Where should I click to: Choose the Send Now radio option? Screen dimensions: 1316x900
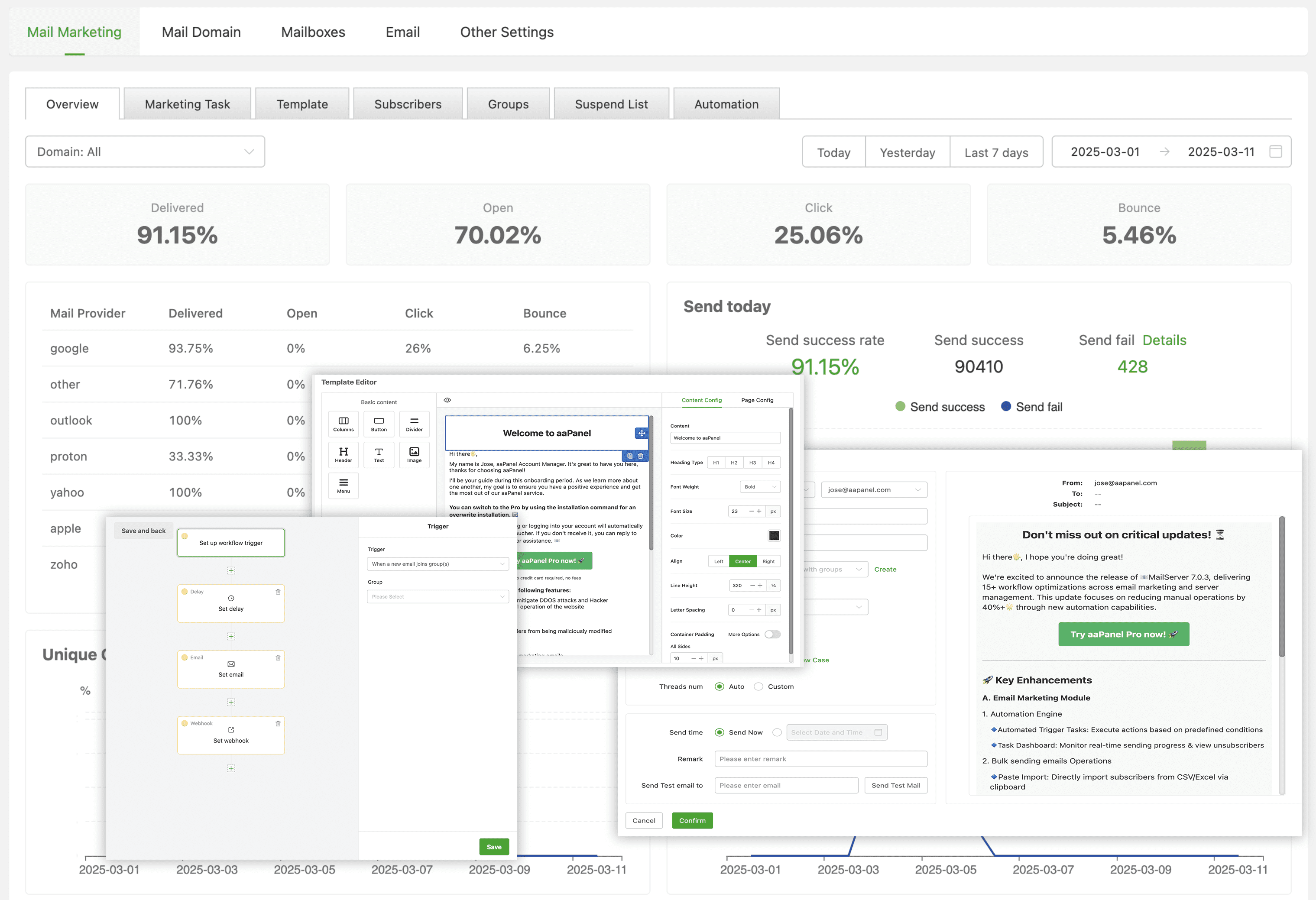[720, 732]
